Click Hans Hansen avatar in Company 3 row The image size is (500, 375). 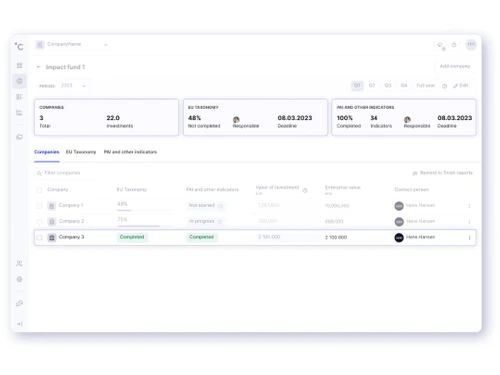[x=399, y=237]
